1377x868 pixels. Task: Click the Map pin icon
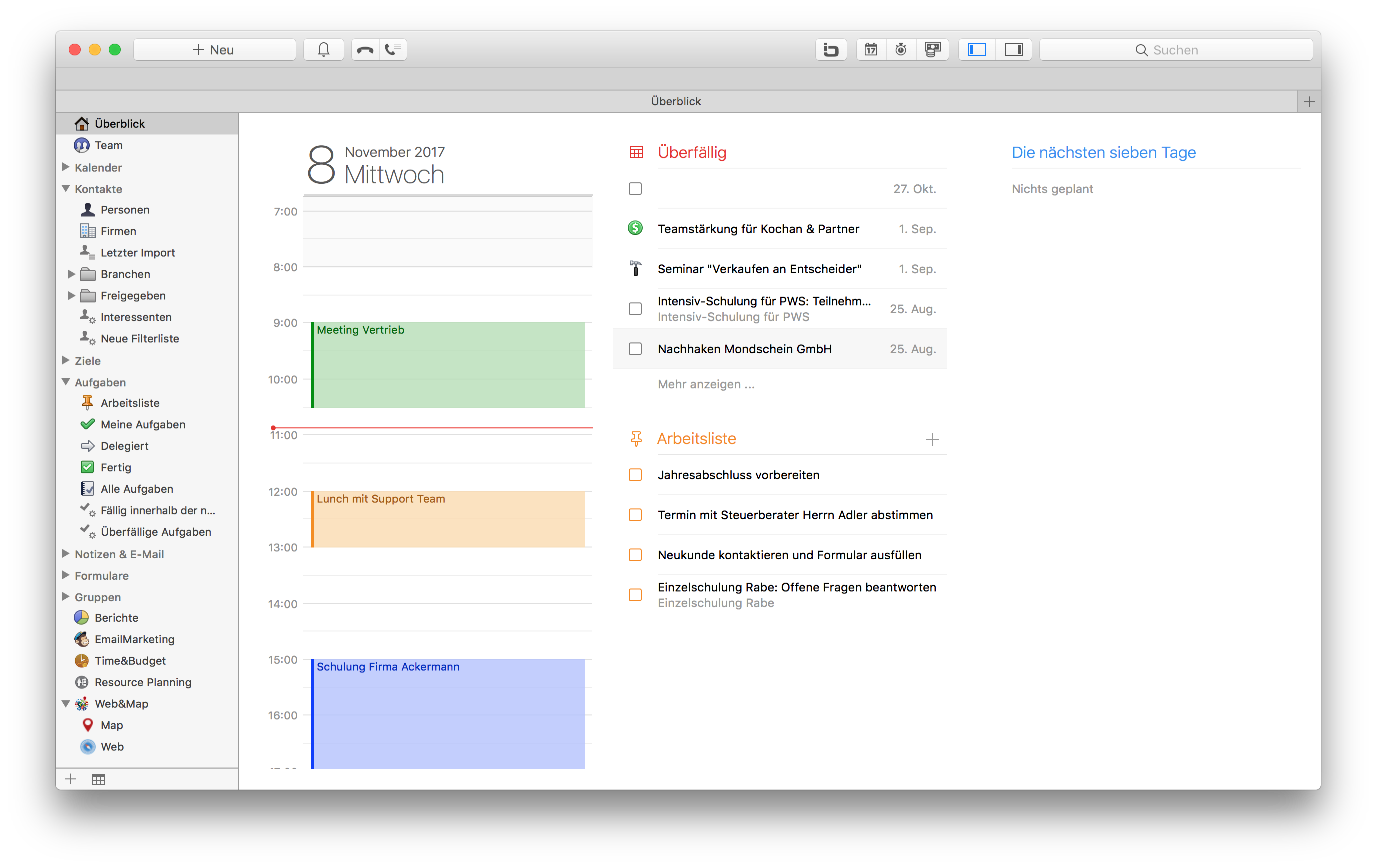pyautogui.click(x=87, y=725)
